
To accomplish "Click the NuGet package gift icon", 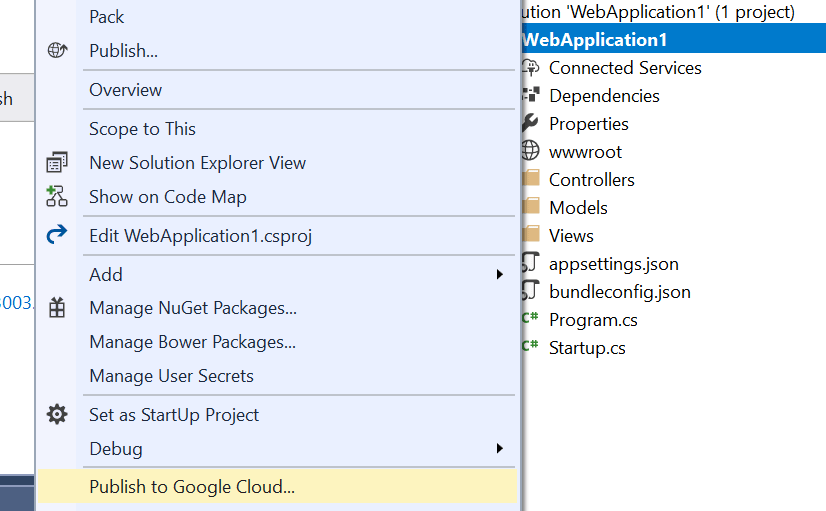I will pyautogui.click(x=57, y=308).
